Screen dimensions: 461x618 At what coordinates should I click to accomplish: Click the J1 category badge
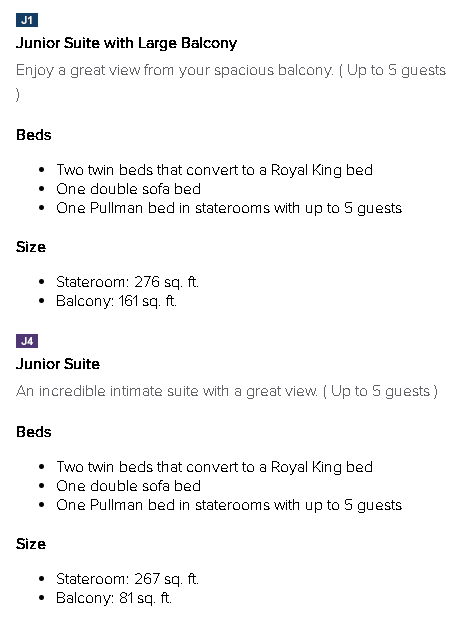[x=27, y=20]
